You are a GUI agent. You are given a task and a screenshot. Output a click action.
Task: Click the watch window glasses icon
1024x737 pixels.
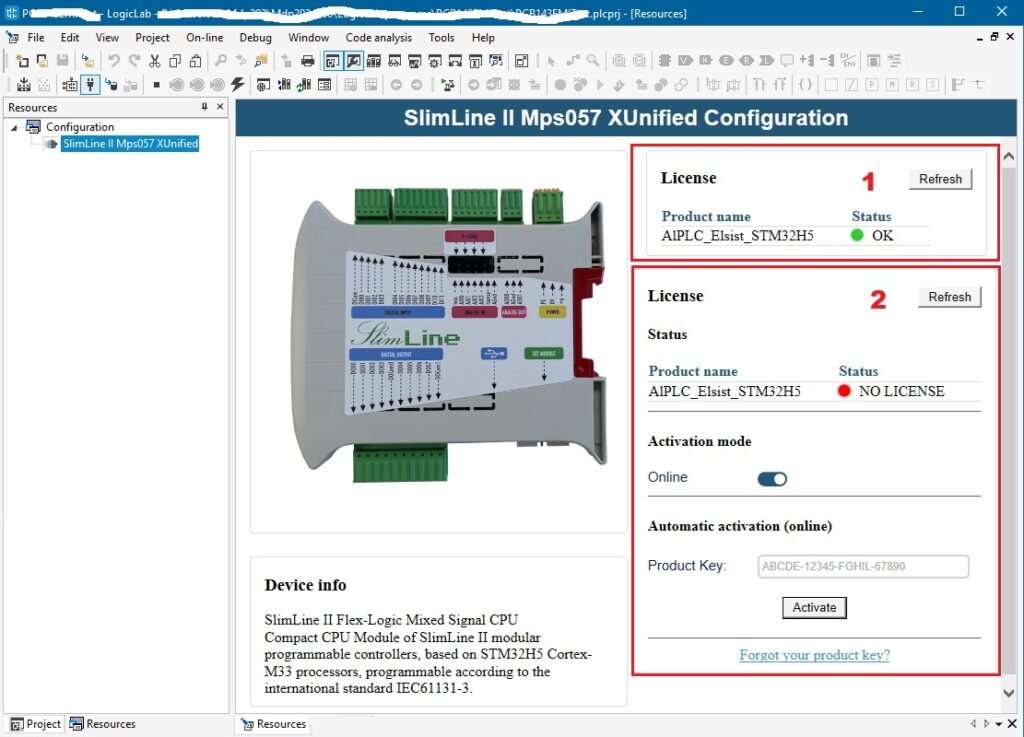[x=394, y=61]
